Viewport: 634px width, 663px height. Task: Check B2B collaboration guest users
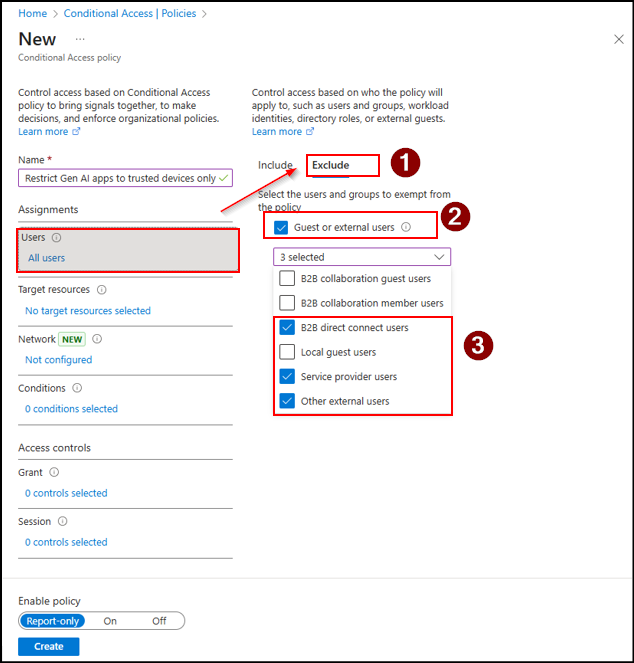[x=287, y=279]
